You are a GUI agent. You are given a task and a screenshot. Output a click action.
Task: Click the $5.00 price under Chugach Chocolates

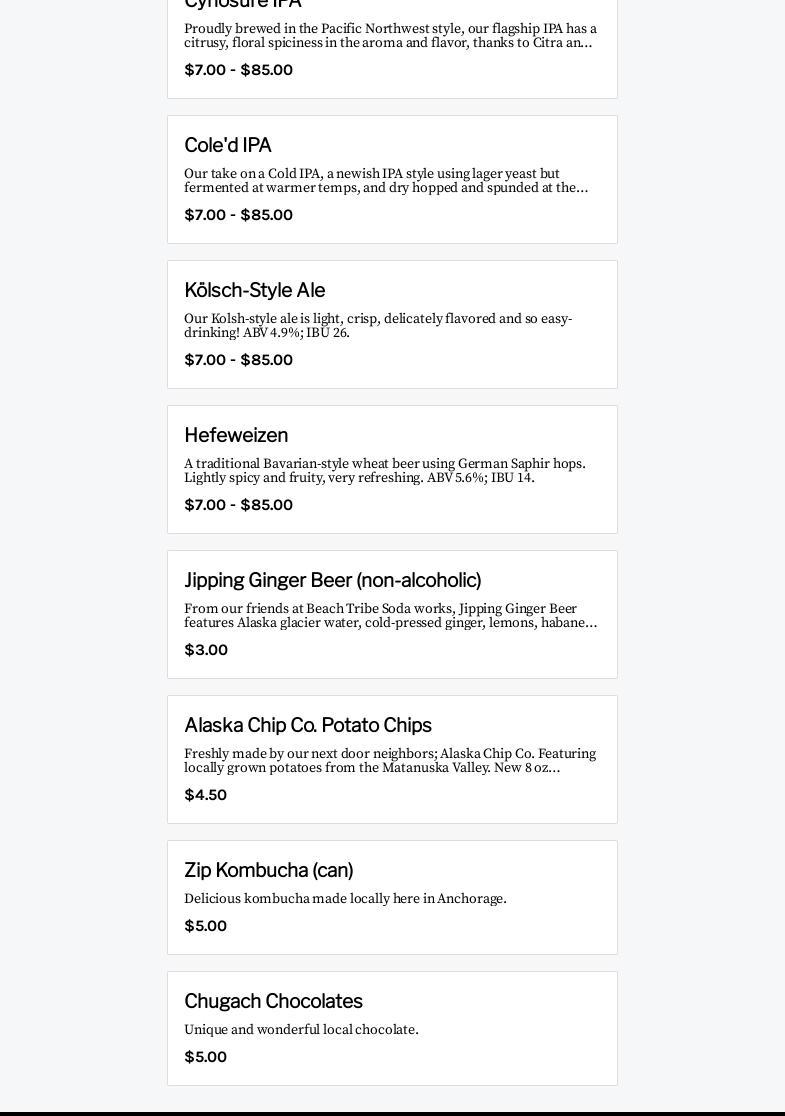coord(205,1057)
